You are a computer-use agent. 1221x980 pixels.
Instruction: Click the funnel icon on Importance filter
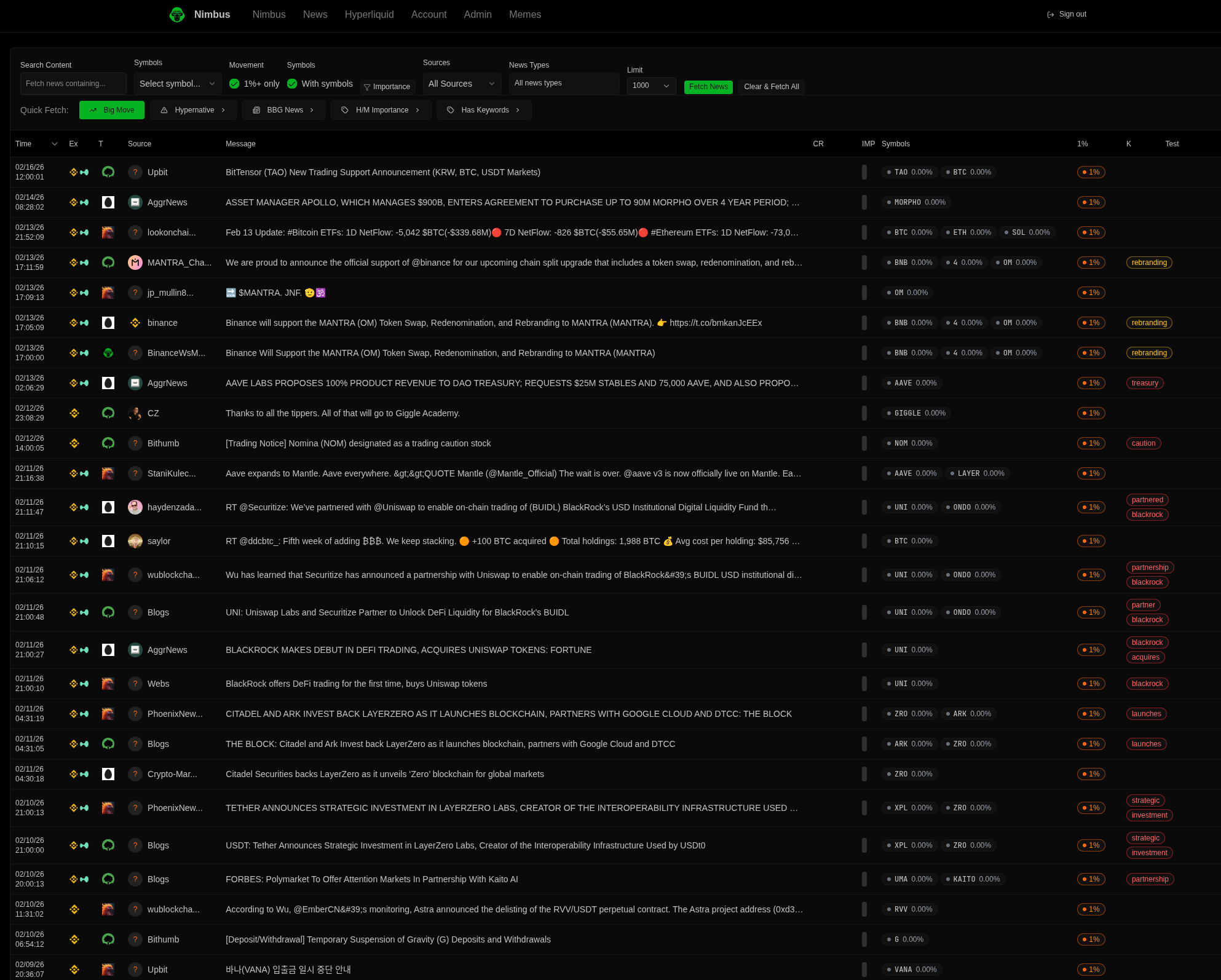(x=367, y=87)
